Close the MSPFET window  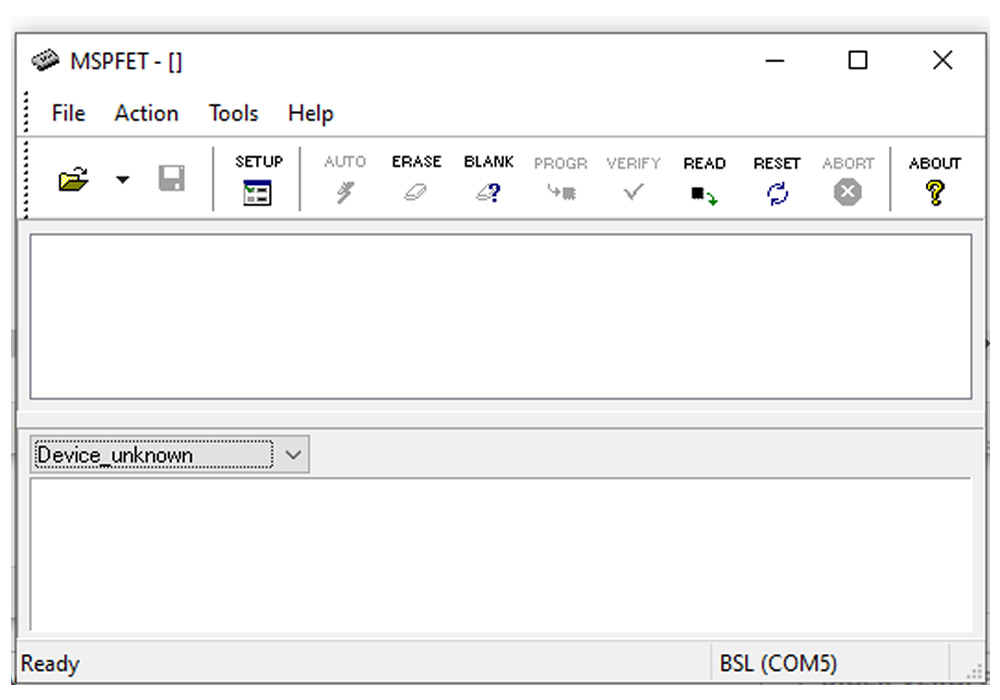coord(942,61)
